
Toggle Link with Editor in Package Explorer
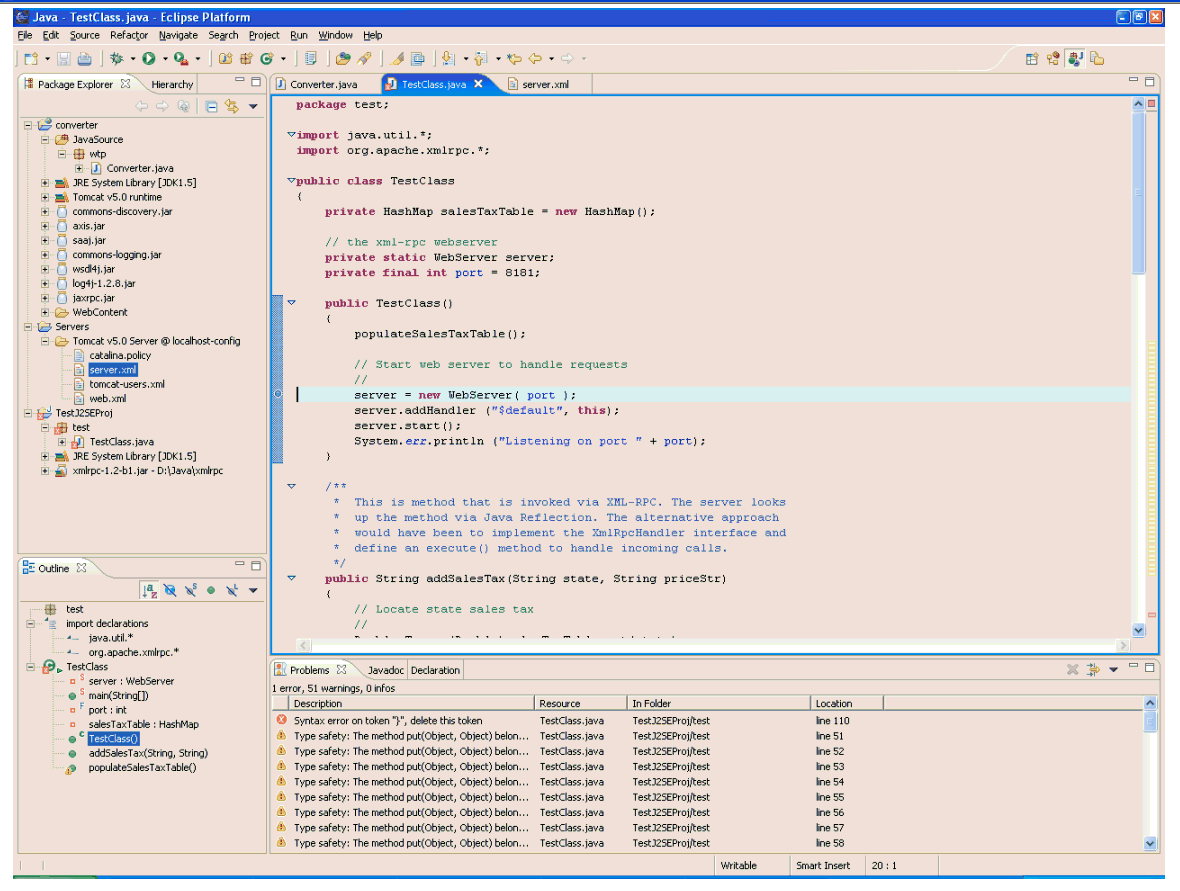(x=232, y=106)
